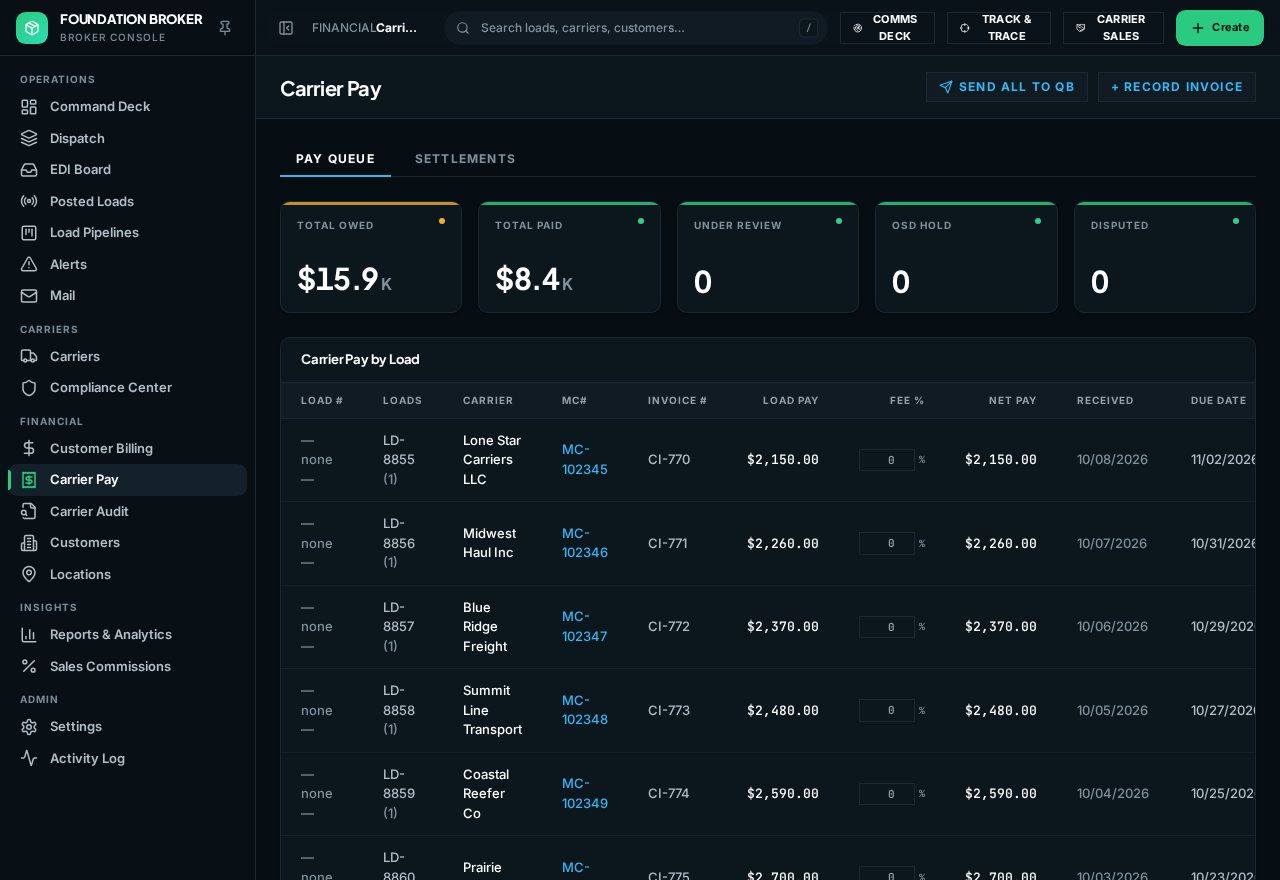Open Reports & Analytics

pyautogui.click(x=127, y=634)
